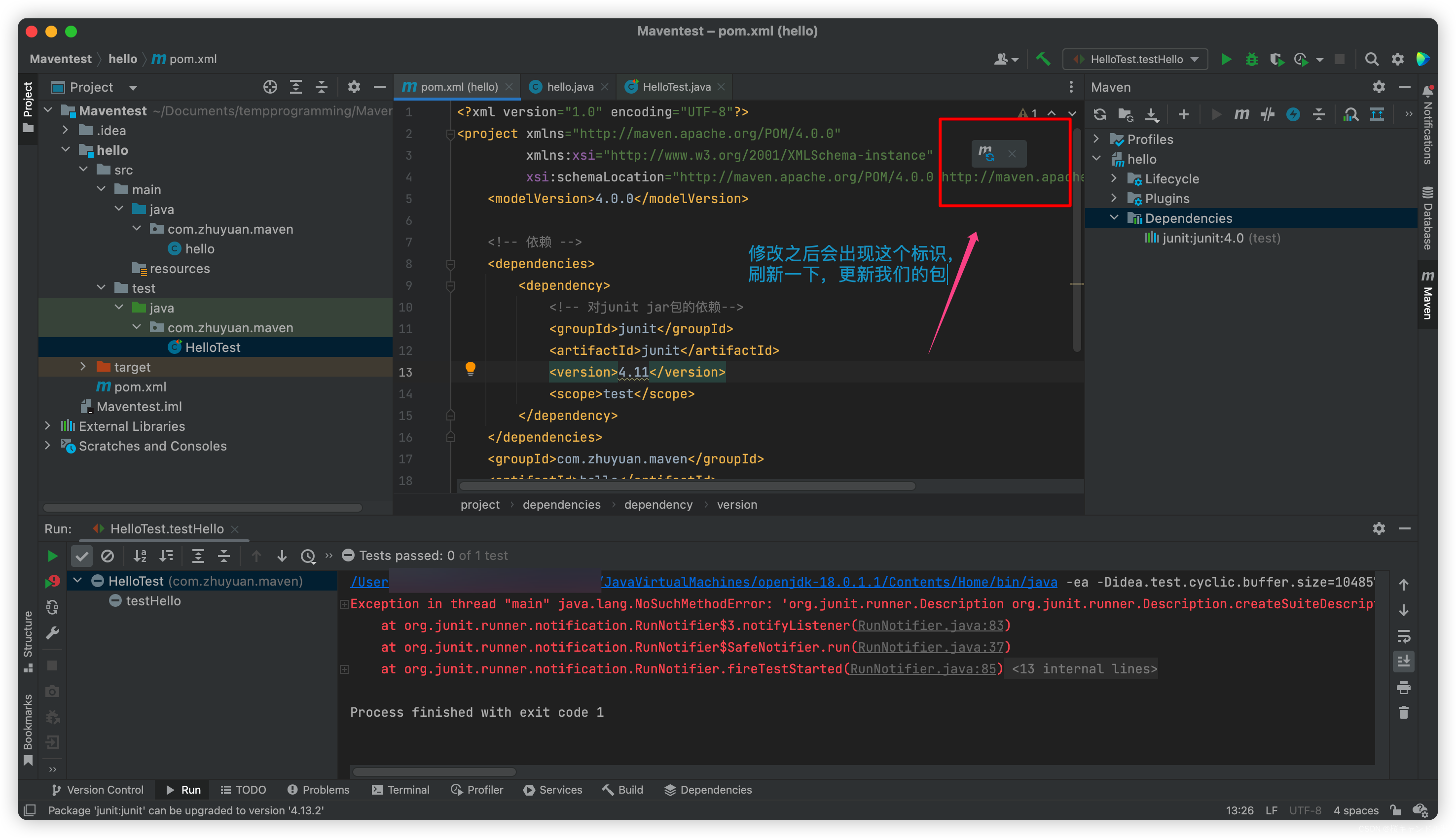
Task: Run with Profiler icon in main toolbar
Action: pyautogui.click(x=1301, y=59)
